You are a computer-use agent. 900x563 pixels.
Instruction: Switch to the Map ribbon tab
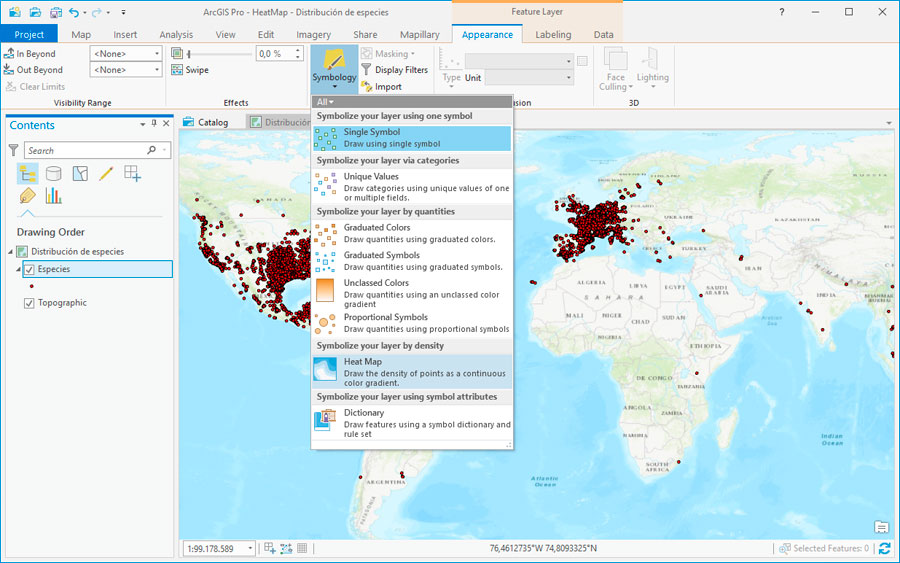tap(81, 34)
